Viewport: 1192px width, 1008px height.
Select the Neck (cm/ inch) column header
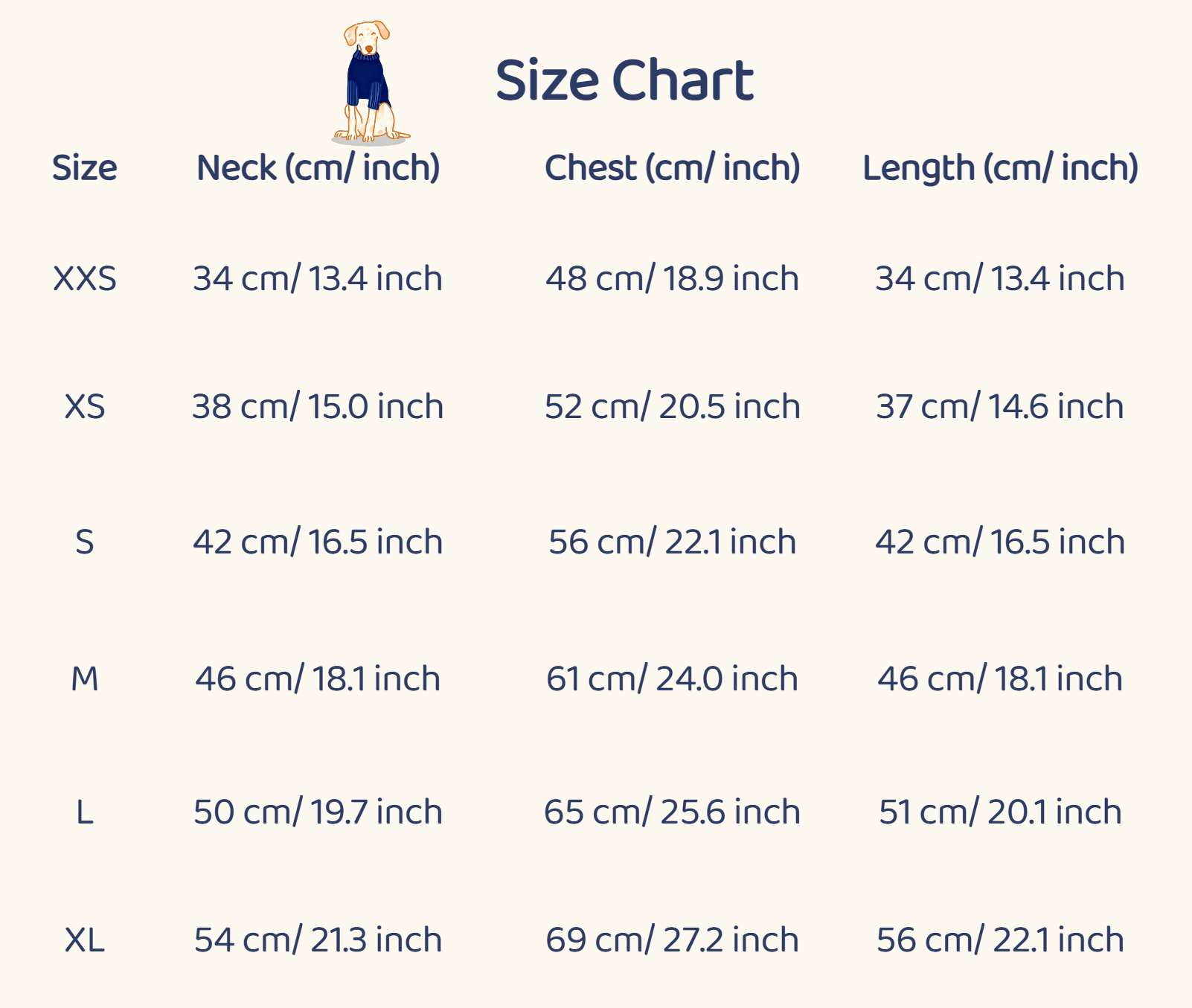[x=318, y=168]
